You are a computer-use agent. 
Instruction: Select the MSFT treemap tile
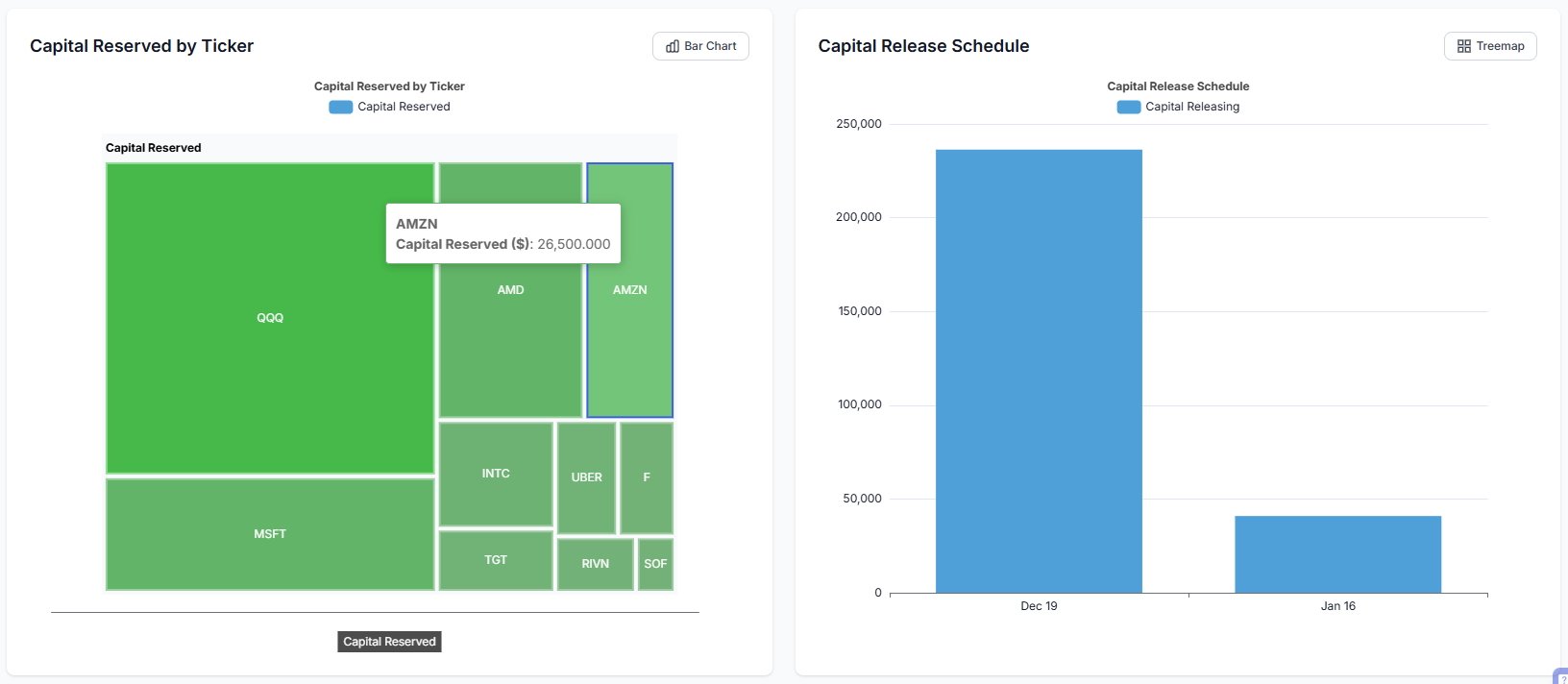point(270,534)
